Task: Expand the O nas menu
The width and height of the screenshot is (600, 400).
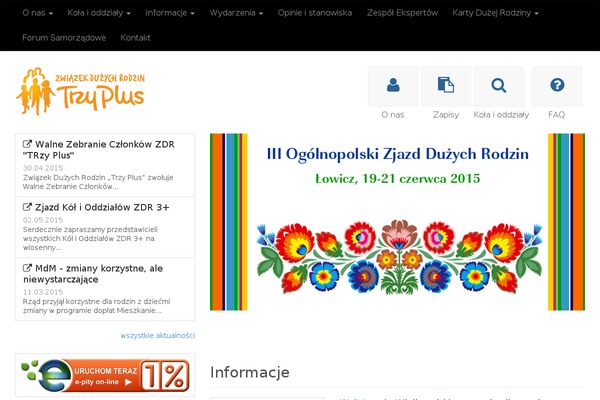Action: [38, 13]
